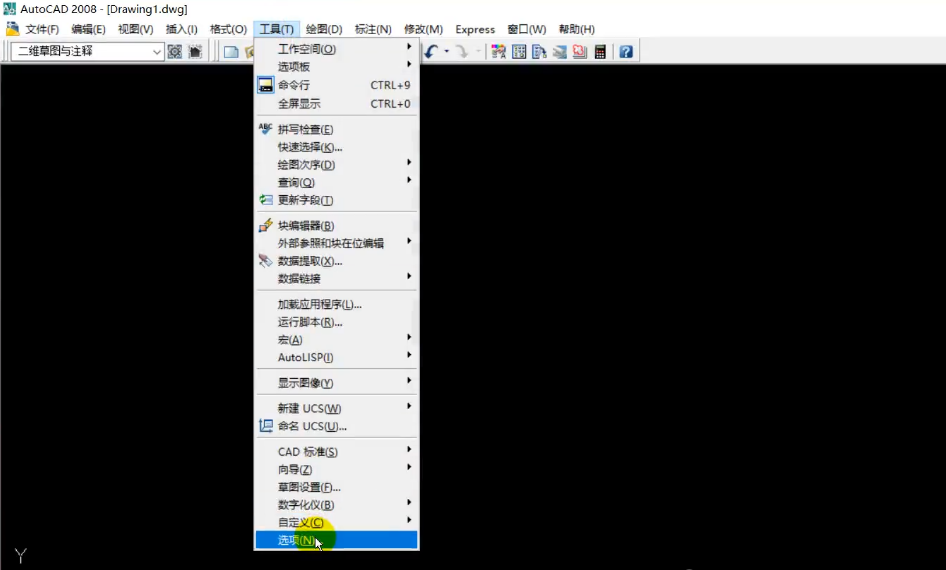Open the DesignCenter icon
This screenshot has height=570, width=946.
click(519, 52)
